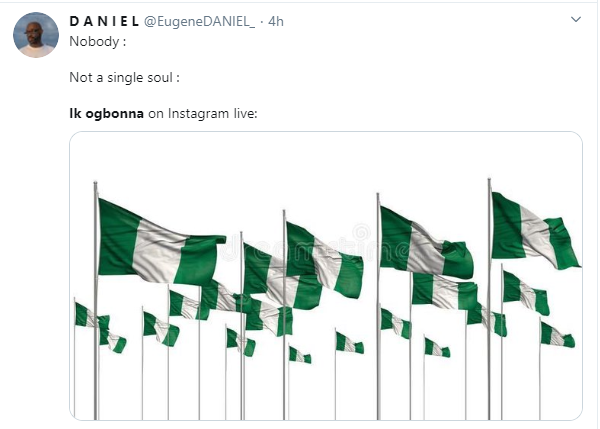Click the "Not a single soul :" line
Screen dimensions: 600x429
123,78
